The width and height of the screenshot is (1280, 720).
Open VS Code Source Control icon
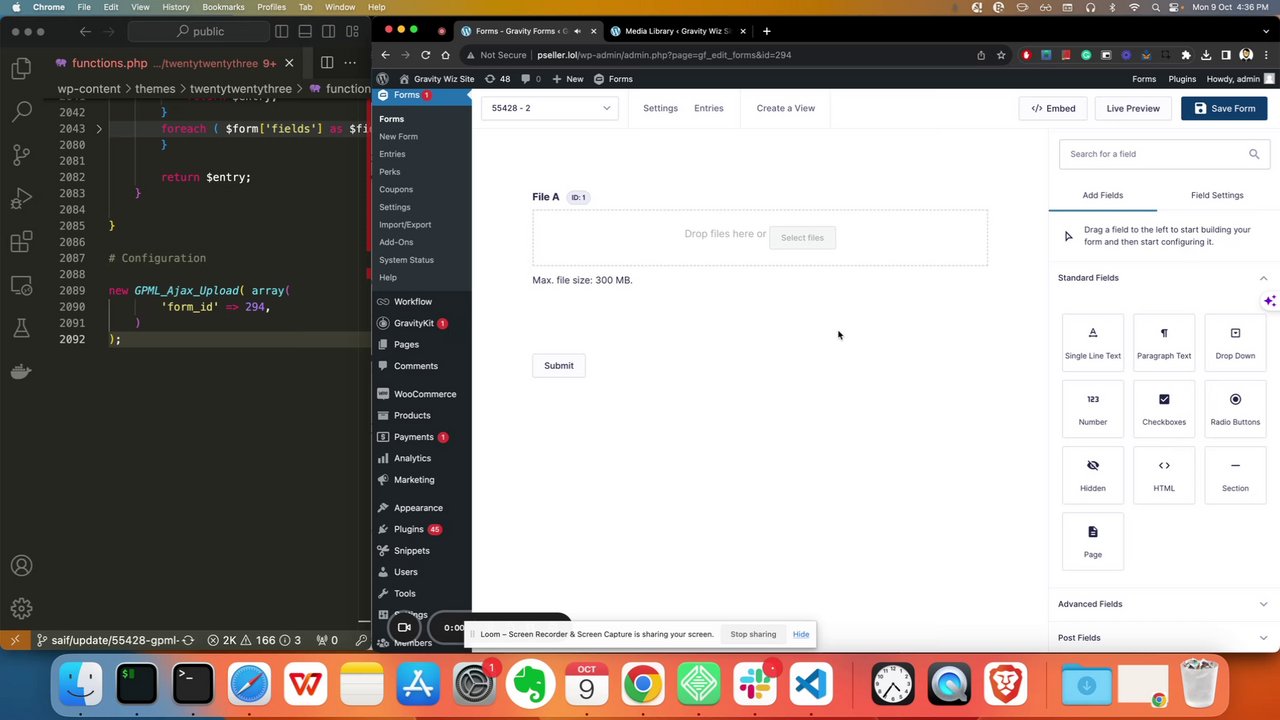[x=21, y=155]
